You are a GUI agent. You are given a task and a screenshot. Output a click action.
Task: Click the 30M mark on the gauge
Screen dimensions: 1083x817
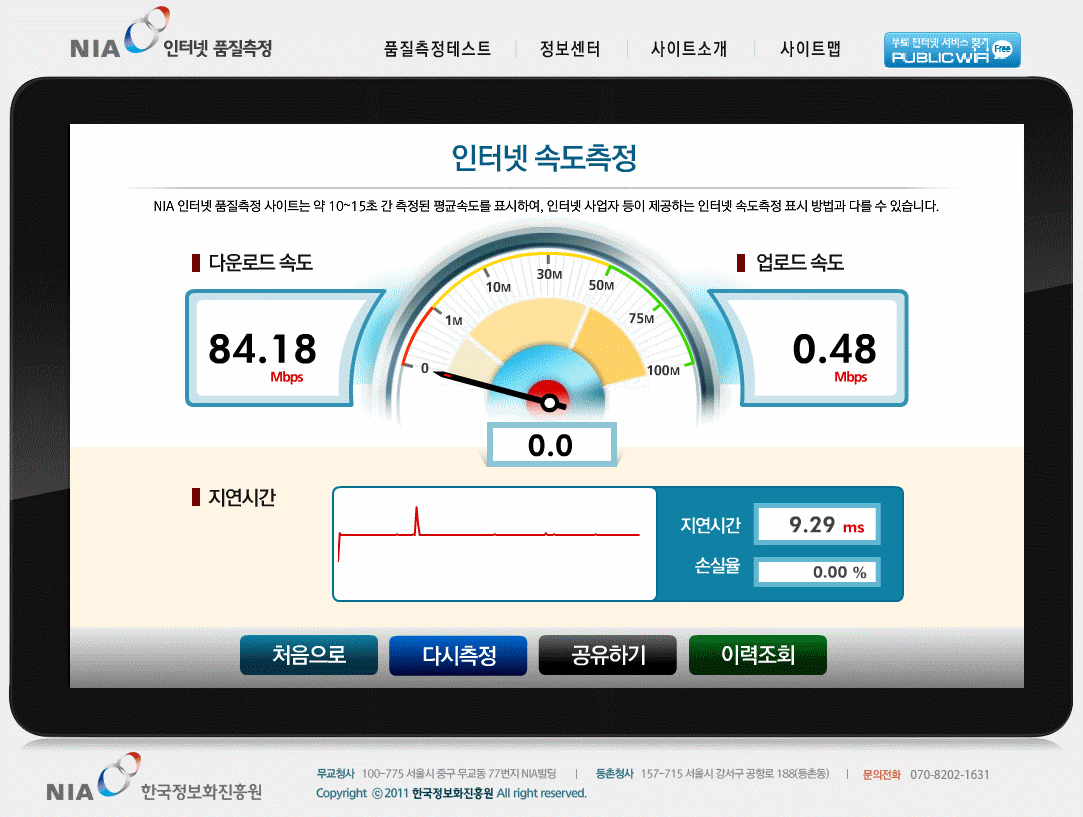pos(549,274)
